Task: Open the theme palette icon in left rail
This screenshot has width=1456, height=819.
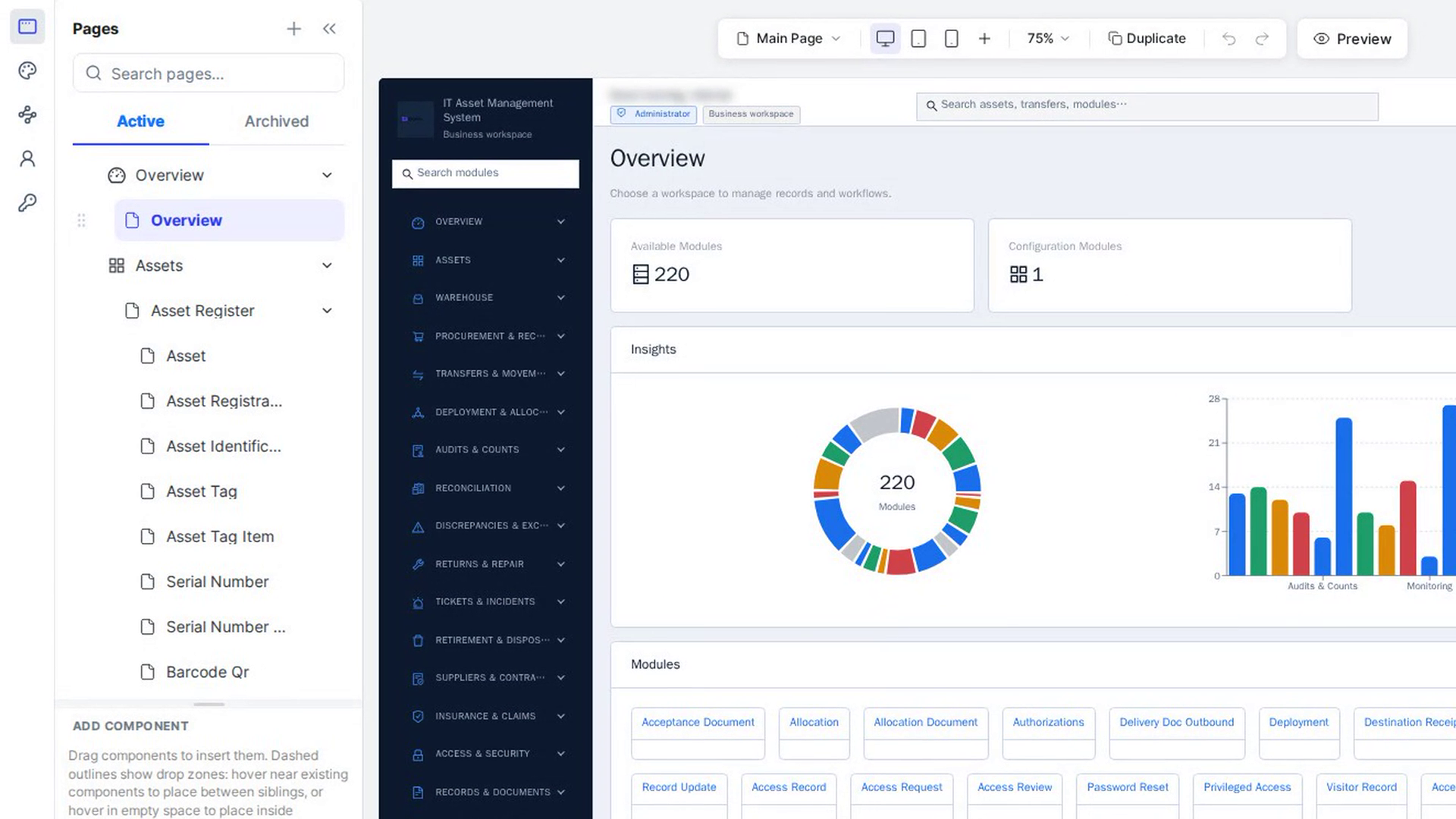Action: tap(27, 71)
